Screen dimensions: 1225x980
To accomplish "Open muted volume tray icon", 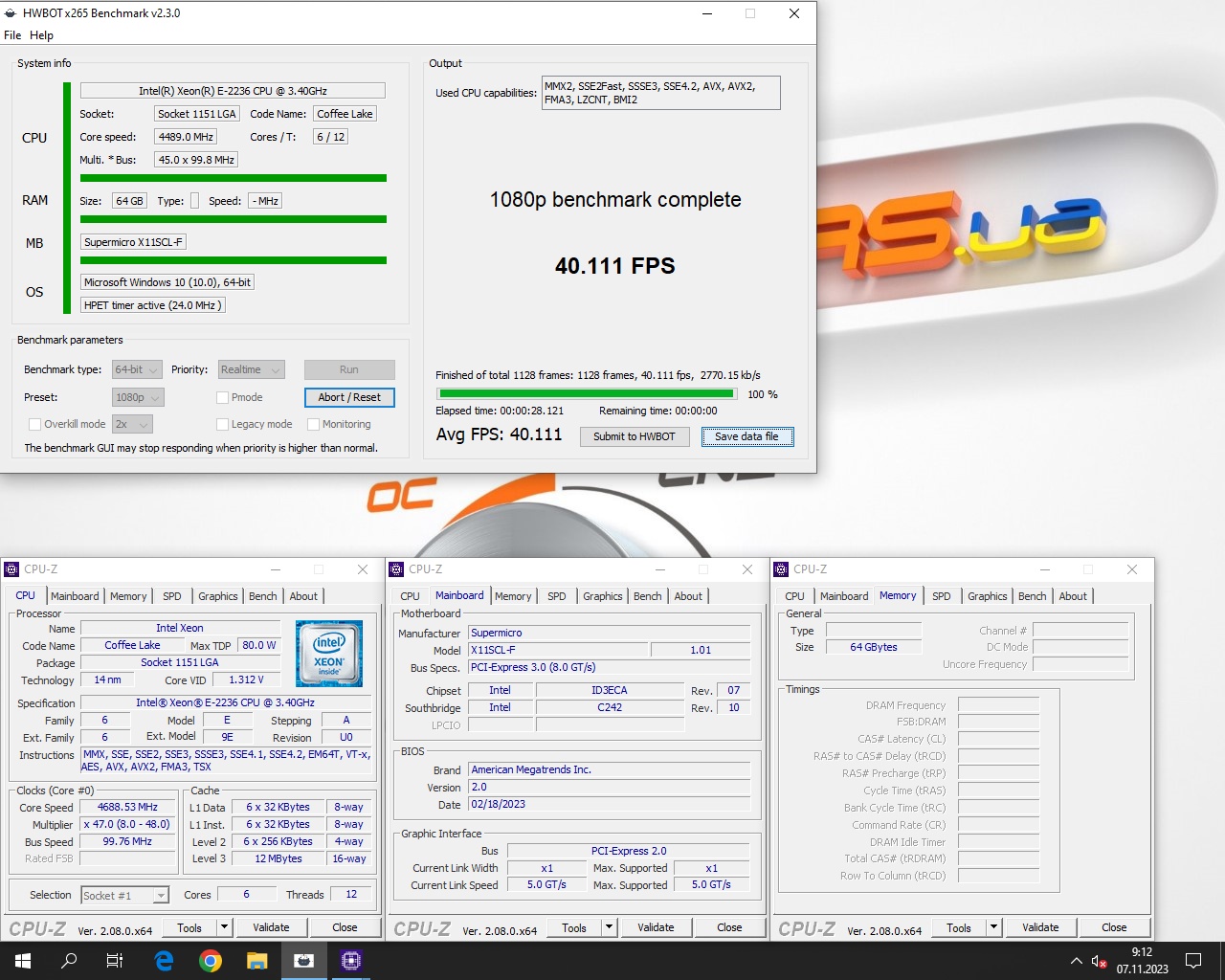I will pyautogui.click(x=1099, y=961).
